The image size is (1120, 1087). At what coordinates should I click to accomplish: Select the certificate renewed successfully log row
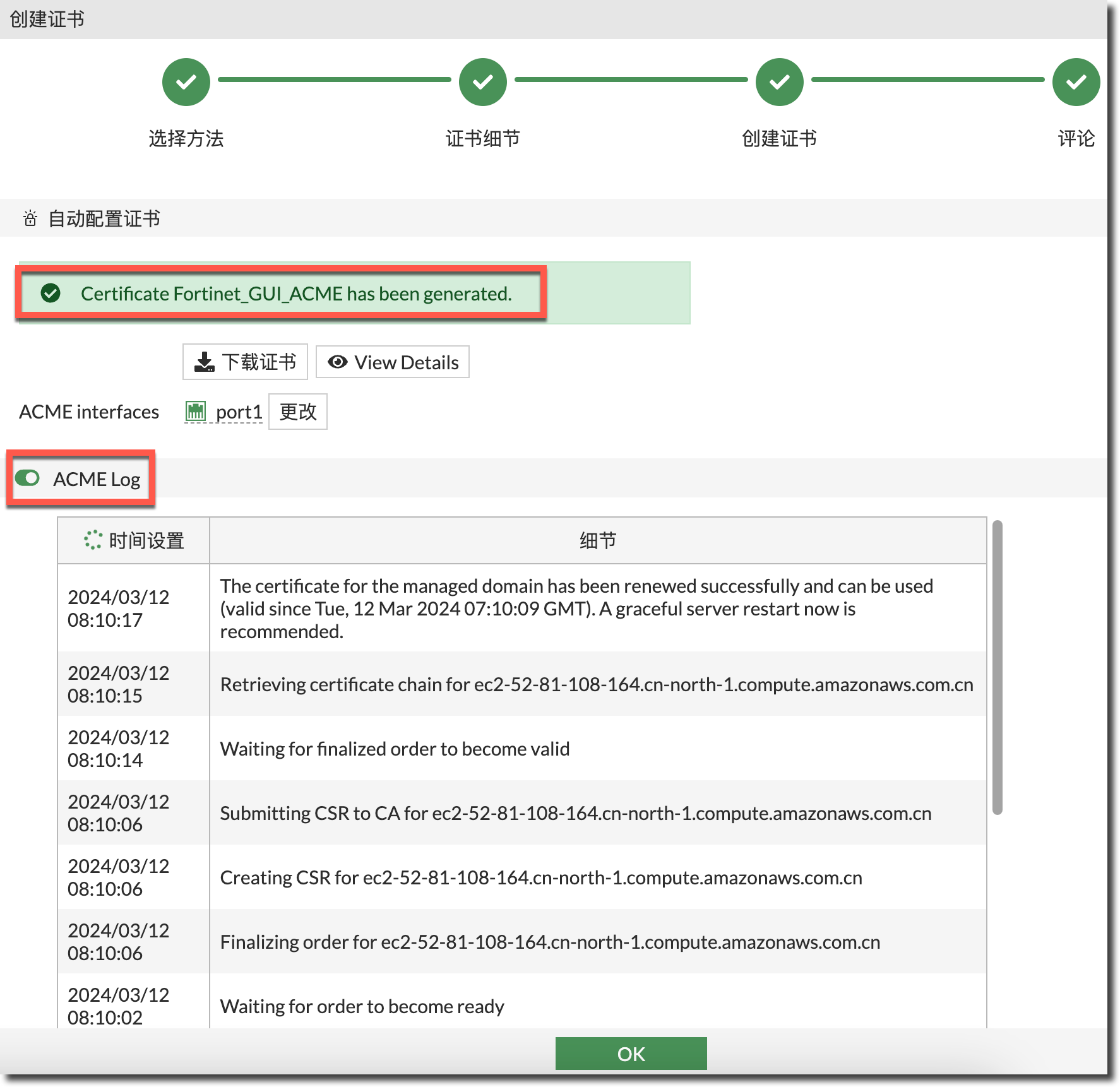tap(576, 609)
